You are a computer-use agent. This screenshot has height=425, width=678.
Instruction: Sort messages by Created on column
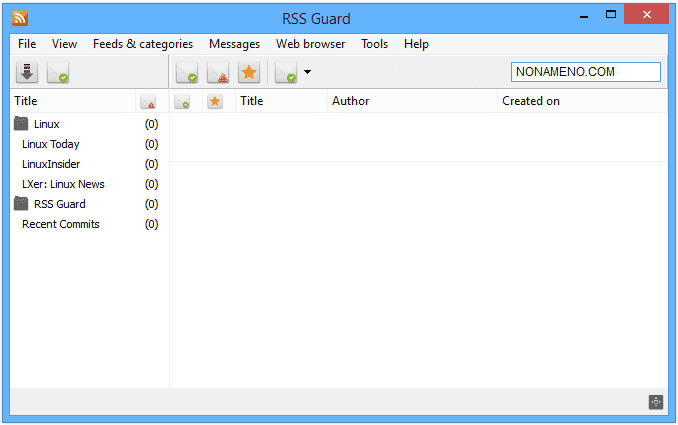pos(531,101)
